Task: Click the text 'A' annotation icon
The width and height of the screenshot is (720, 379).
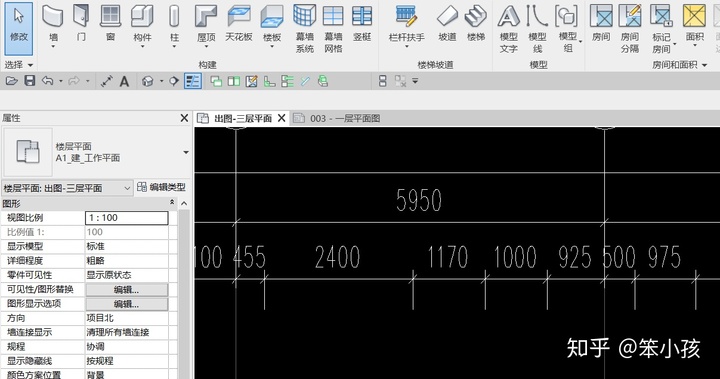Action: point(124,82)
